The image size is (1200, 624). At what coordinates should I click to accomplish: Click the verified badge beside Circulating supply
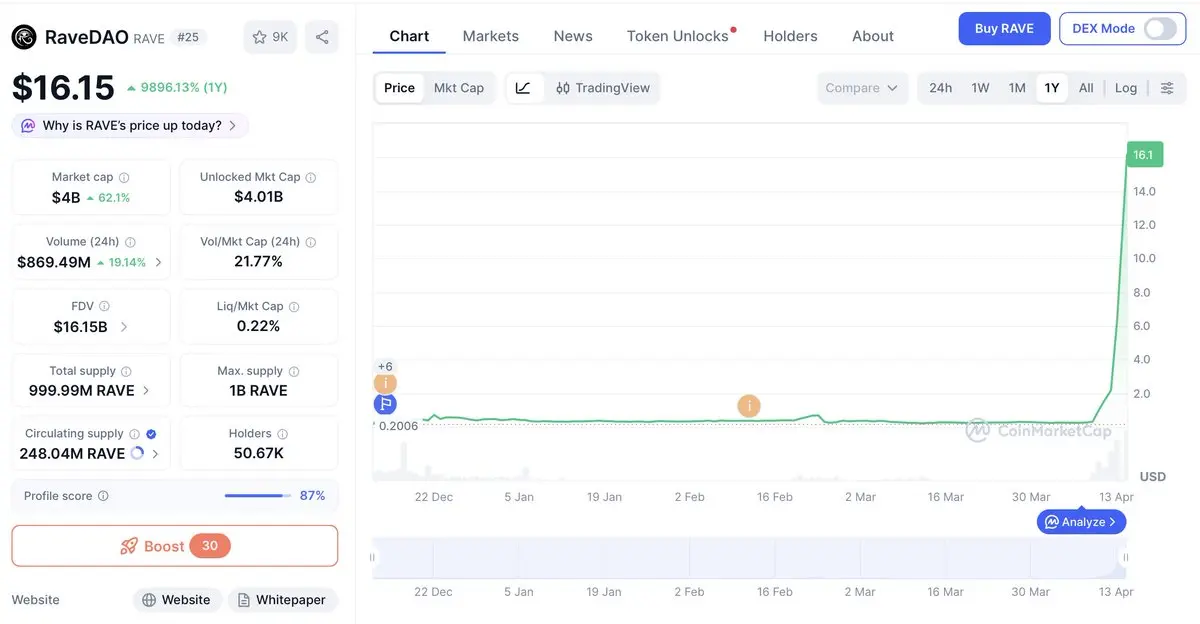coord(151,434)
